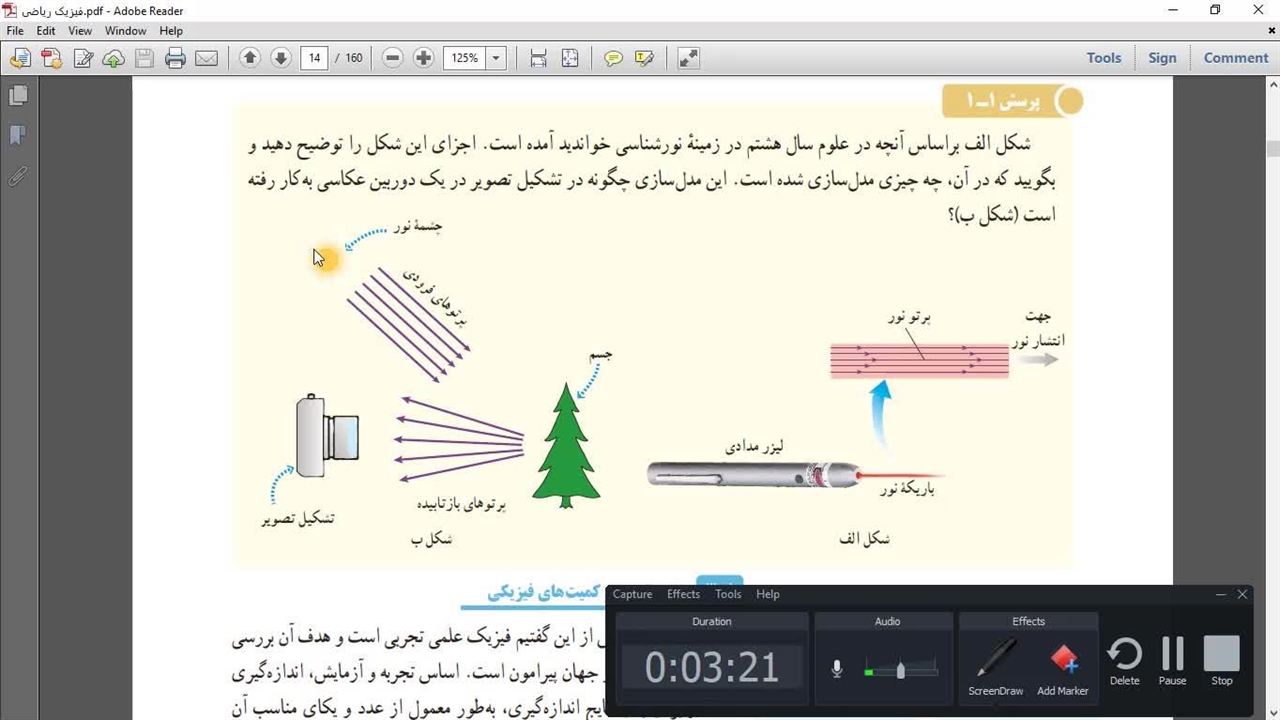The height and width of the screenshot is (720, 1280).
Task: Click the Print file icon
Action: (x=175, y=58)
